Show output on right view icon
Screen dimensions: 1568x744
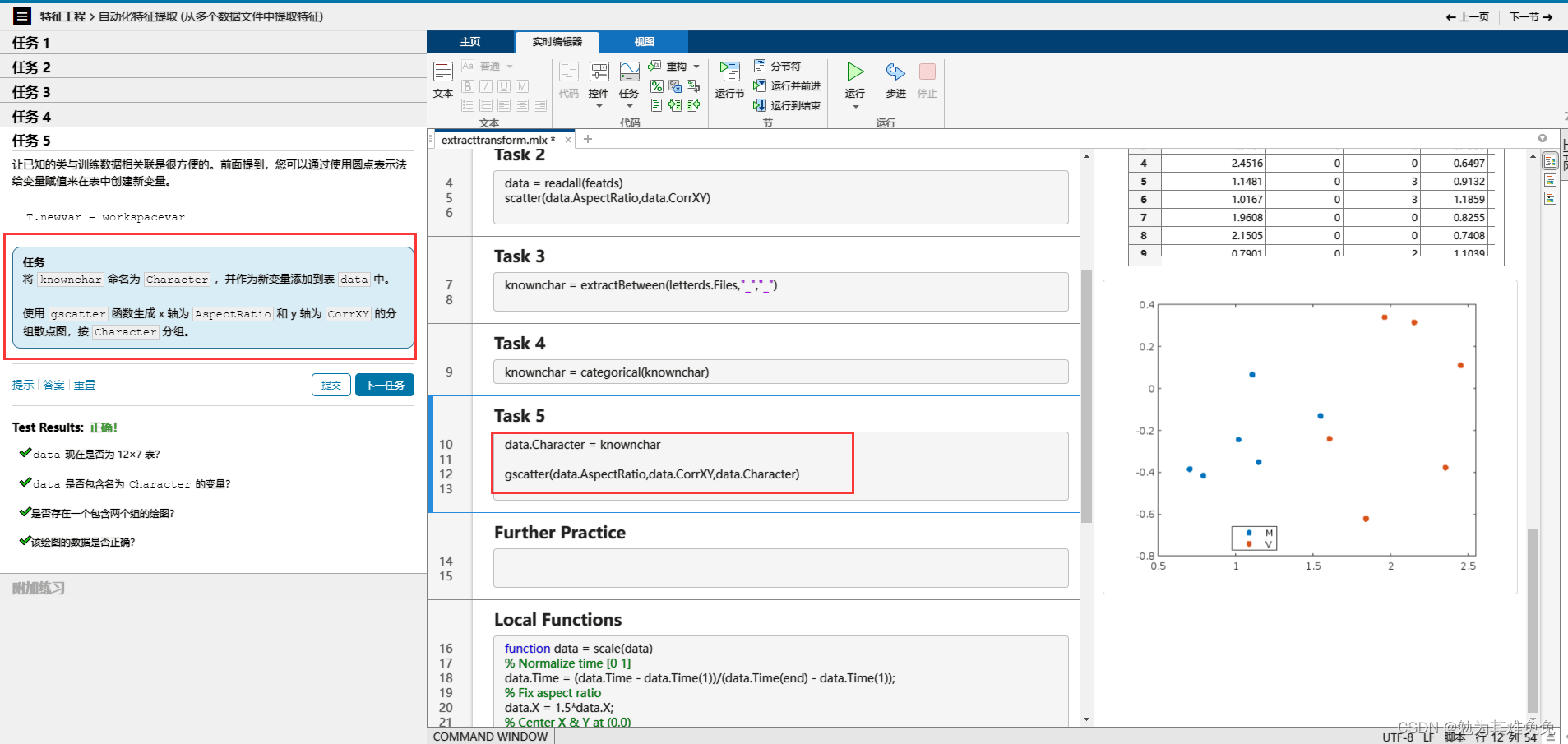click(x=1550, y=161)
